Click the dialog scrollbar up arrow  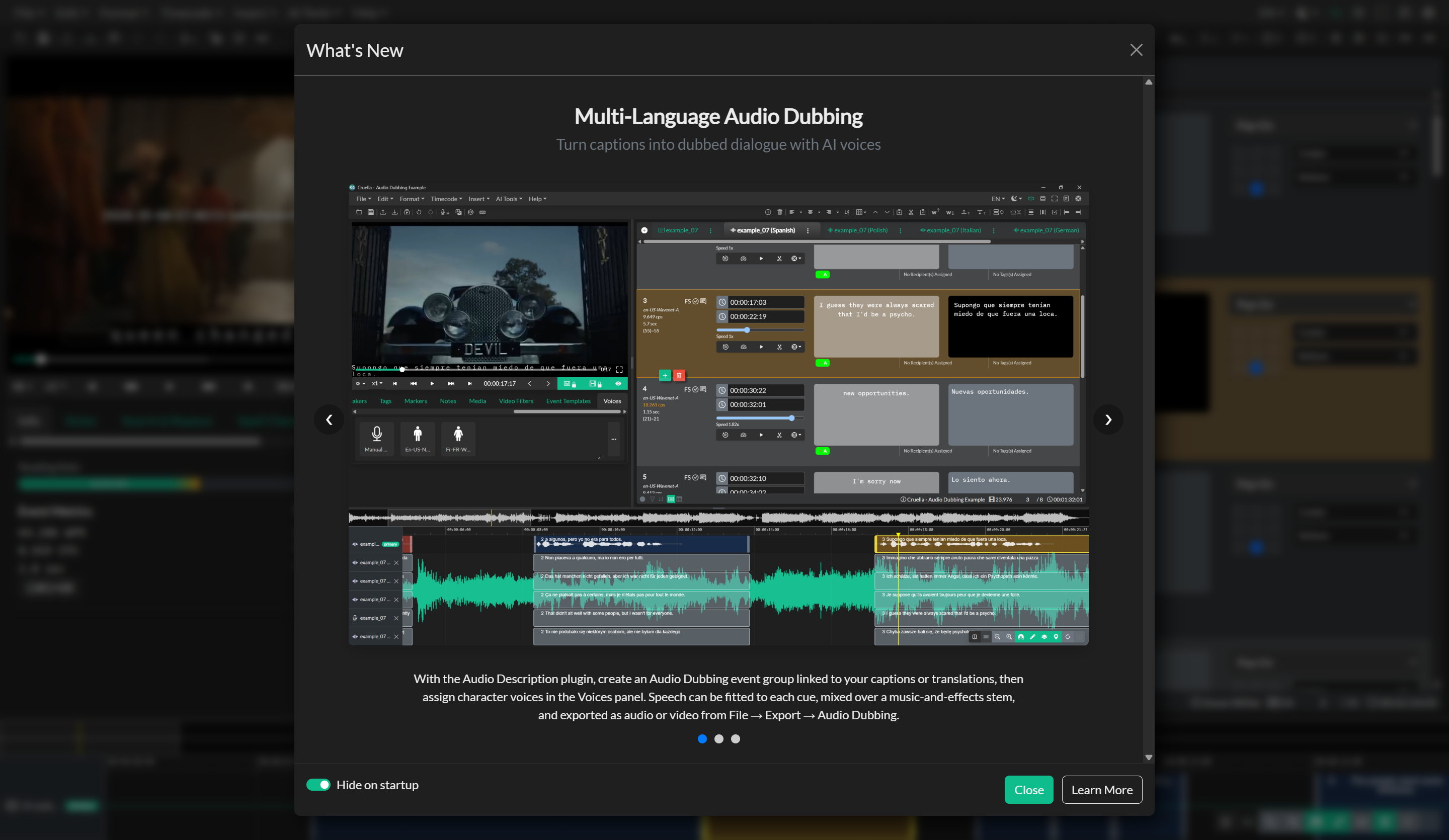(1148, 82)
